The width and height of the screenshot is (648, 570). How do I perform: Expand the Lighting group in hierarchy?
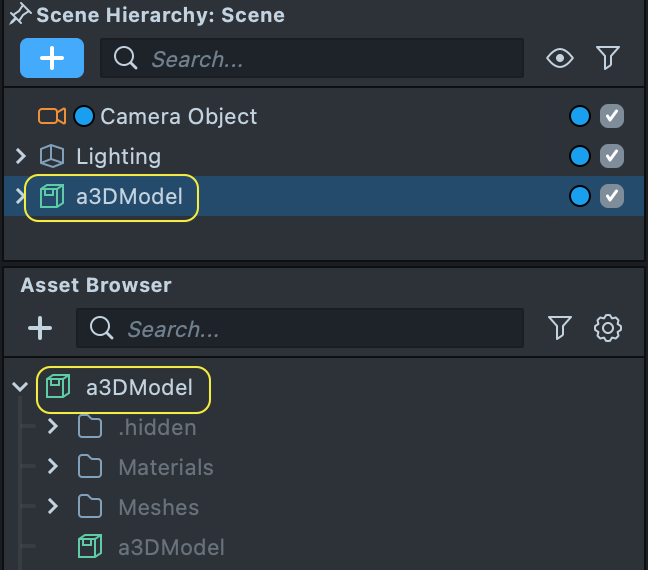[x=20, y=156]
